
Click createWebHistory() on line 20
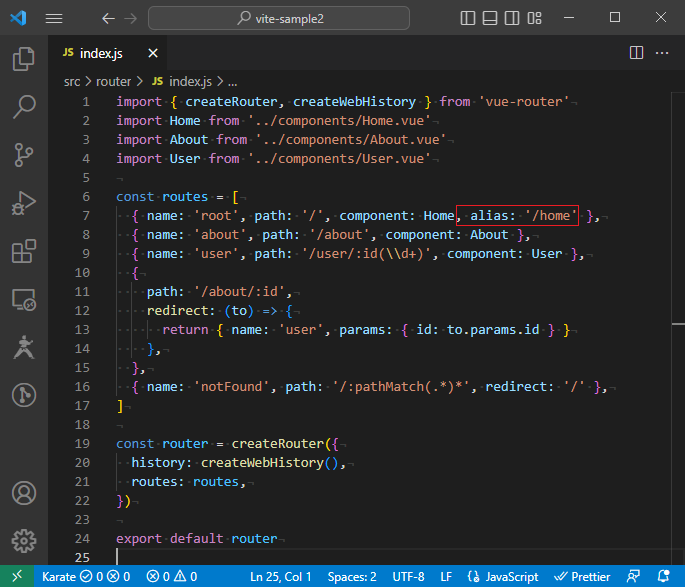point(270,463)
